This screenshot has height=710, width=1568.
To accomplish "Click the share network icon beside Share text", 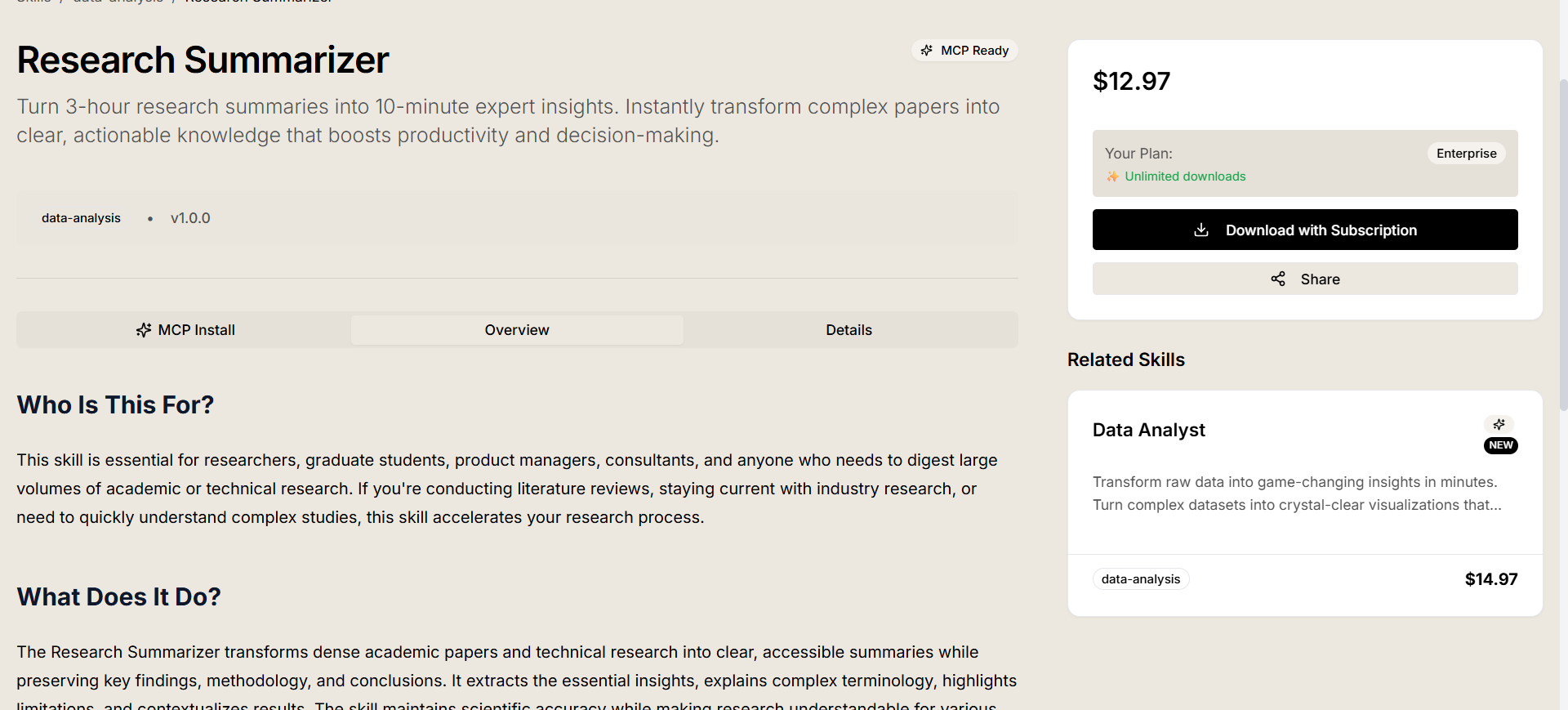I will tap(1278, 279).
